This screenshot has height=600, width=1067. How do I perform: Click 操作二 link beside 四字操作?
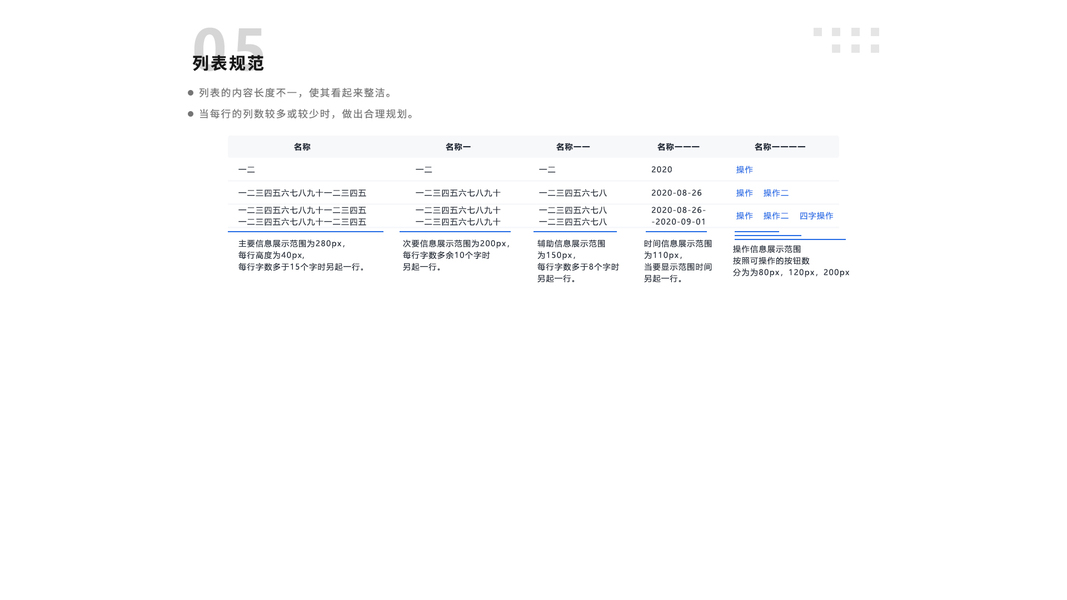776,216
